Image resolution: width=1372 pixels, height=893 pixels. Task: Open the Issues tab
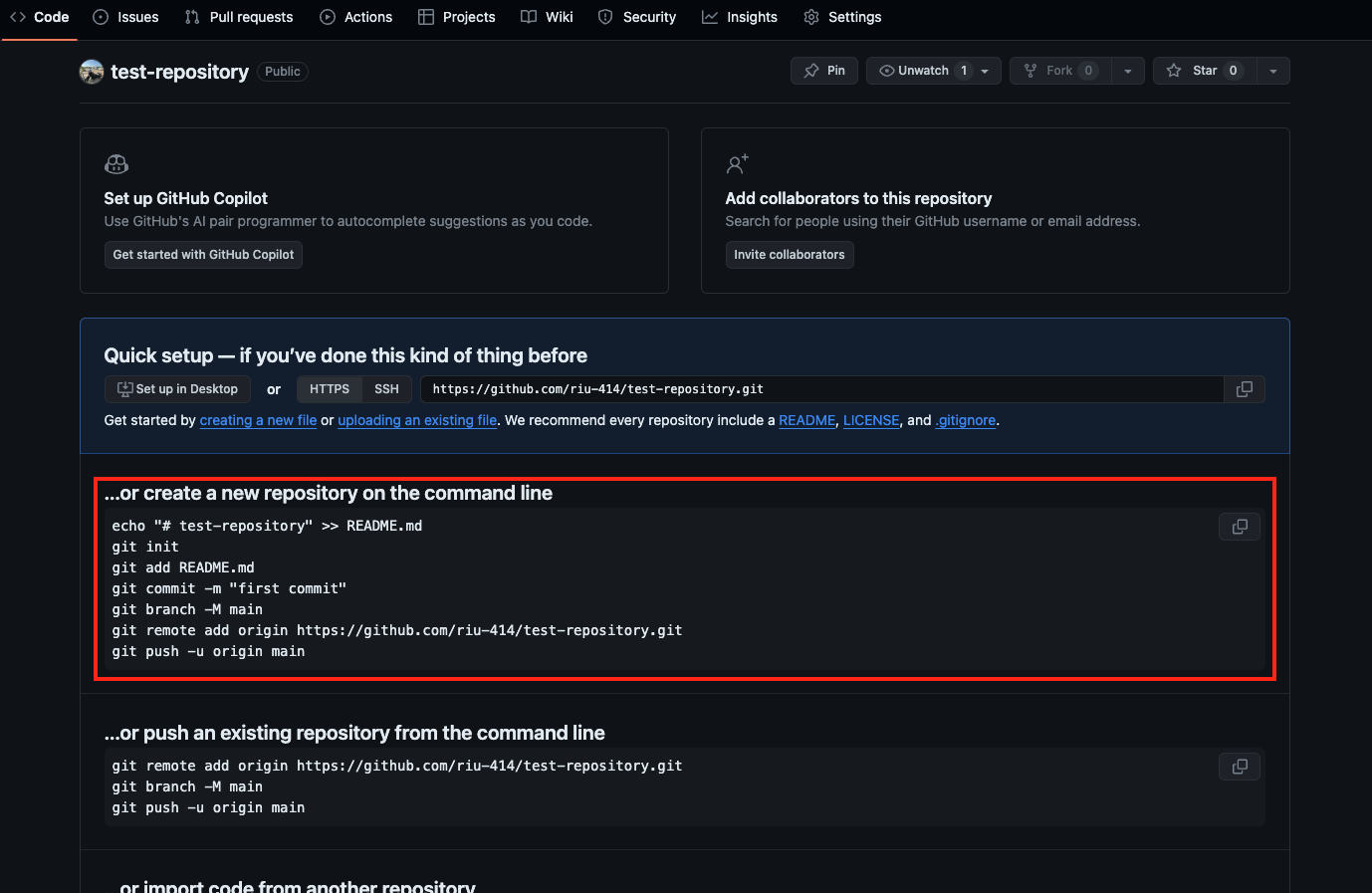coord(125,17)
